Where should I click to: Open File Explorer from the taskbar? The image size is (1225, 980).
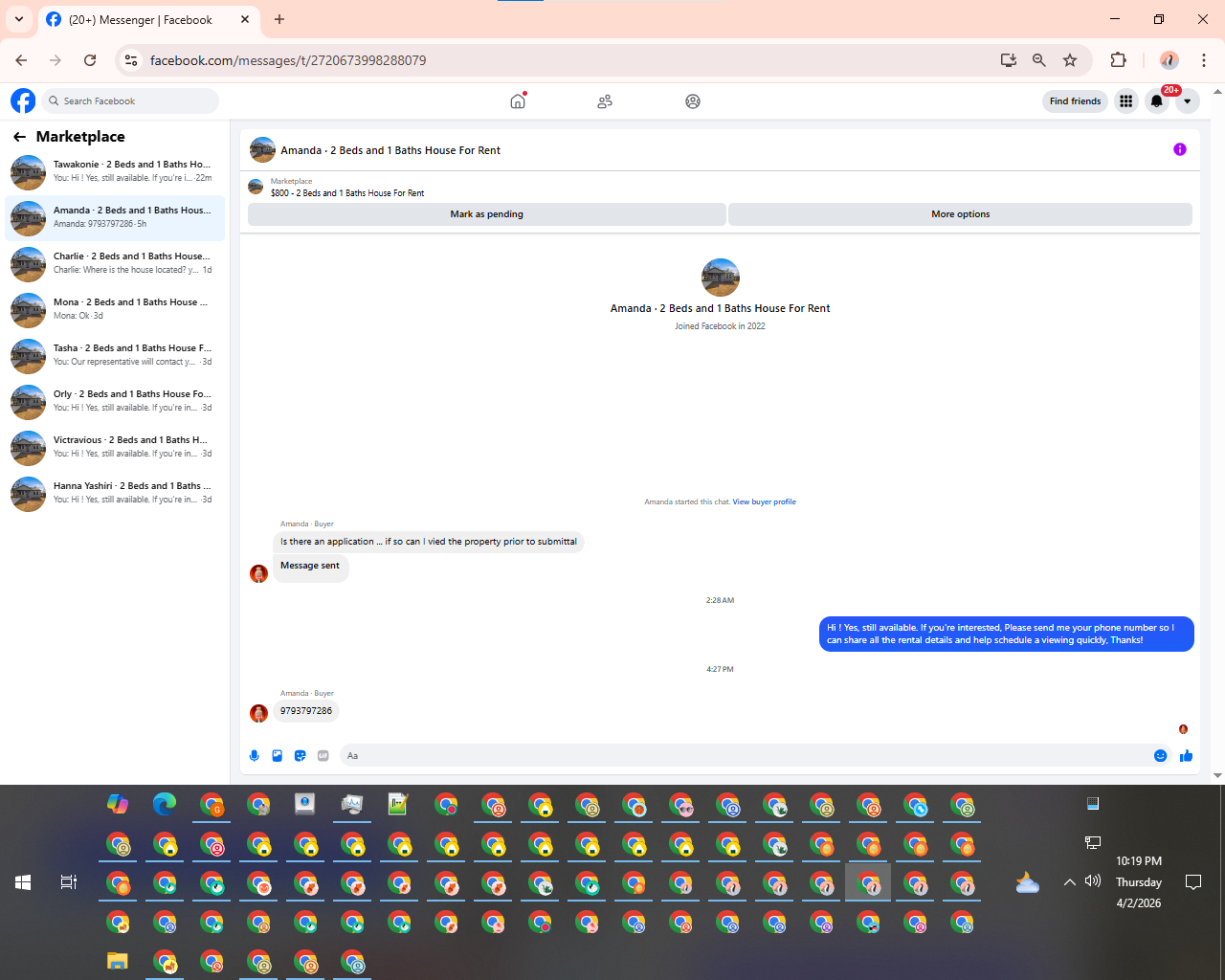point(118,961)
